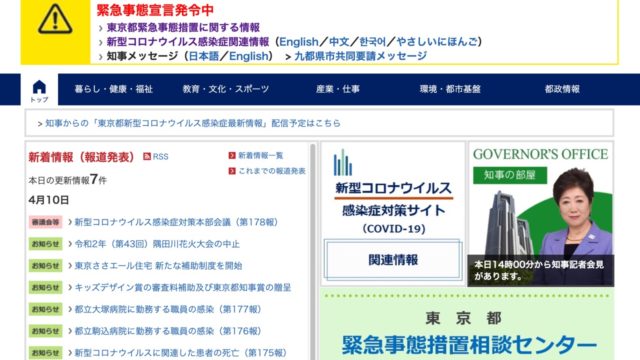Open the Governor's Office banner image
640x360 pixels.
pos(541,214)
